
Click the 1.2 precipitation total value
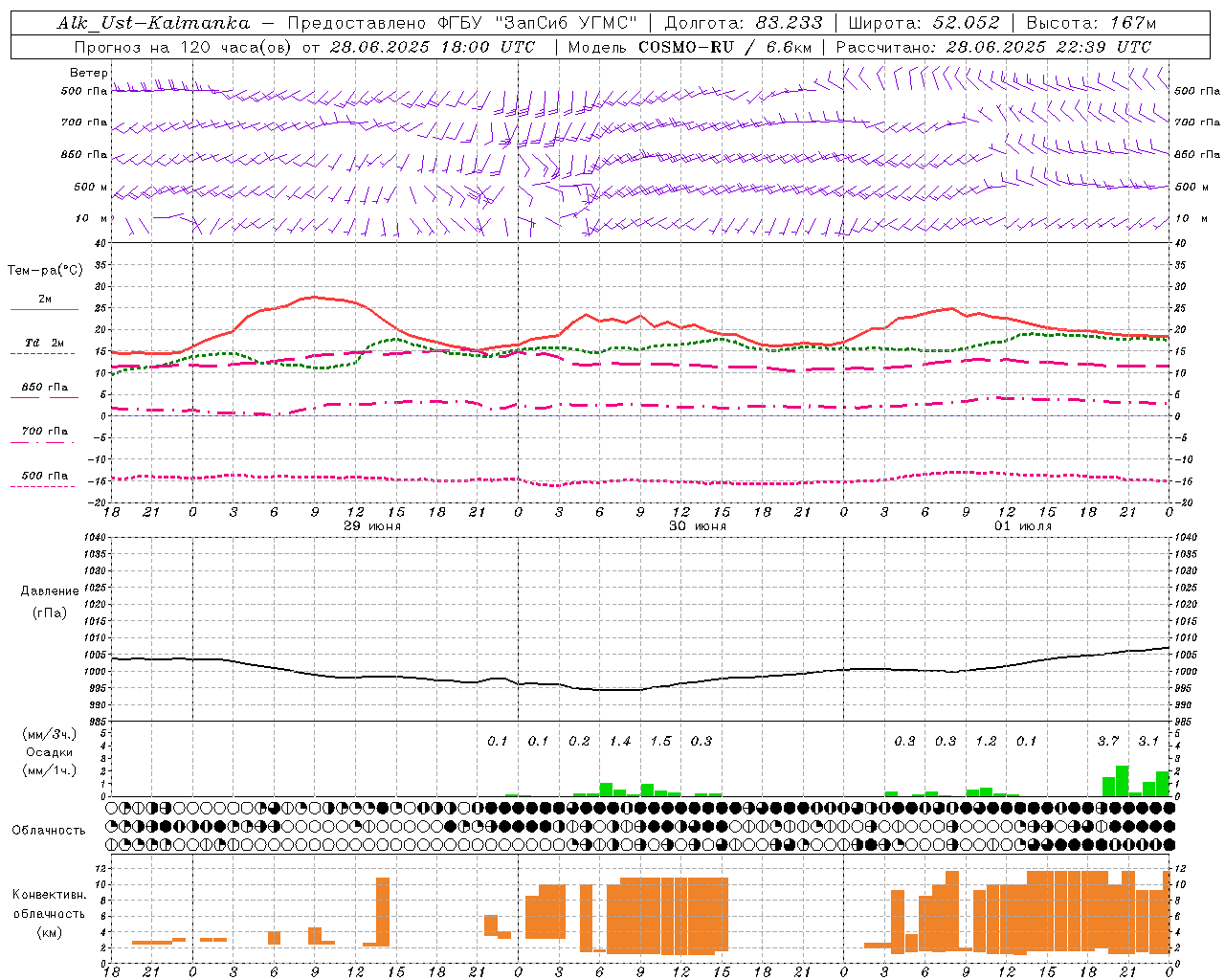coord(986,741)
